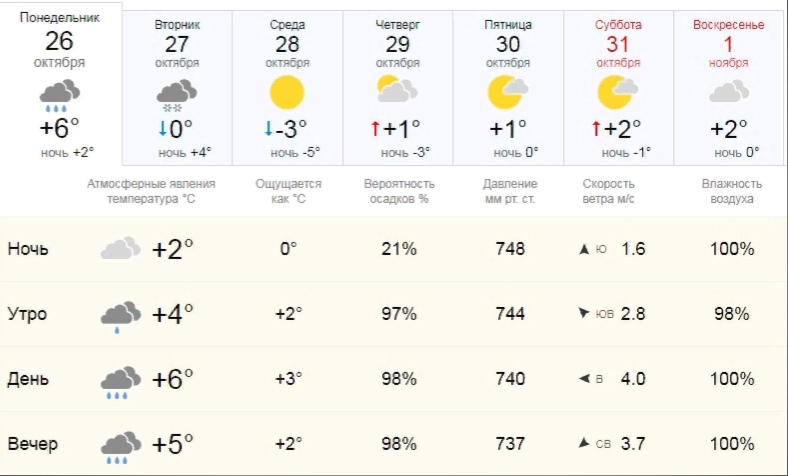Click the evening row rain cloud icon
This screenshot has width=788, height=476.
coord(121,445)
